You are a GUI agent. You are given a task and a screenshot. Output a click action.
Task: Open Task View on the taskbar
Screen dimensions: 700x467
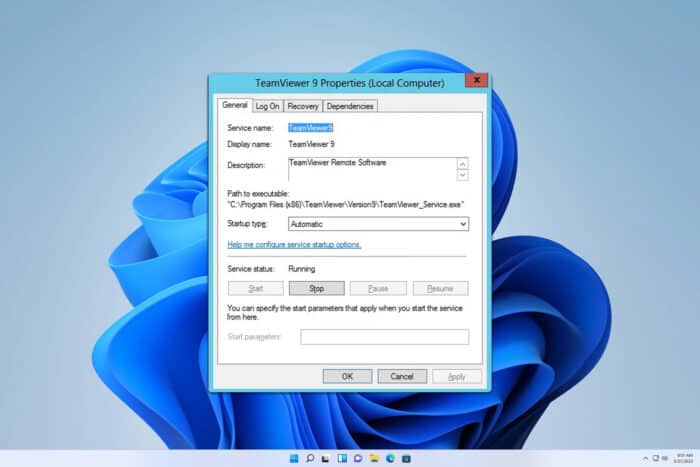click(326, 459)
